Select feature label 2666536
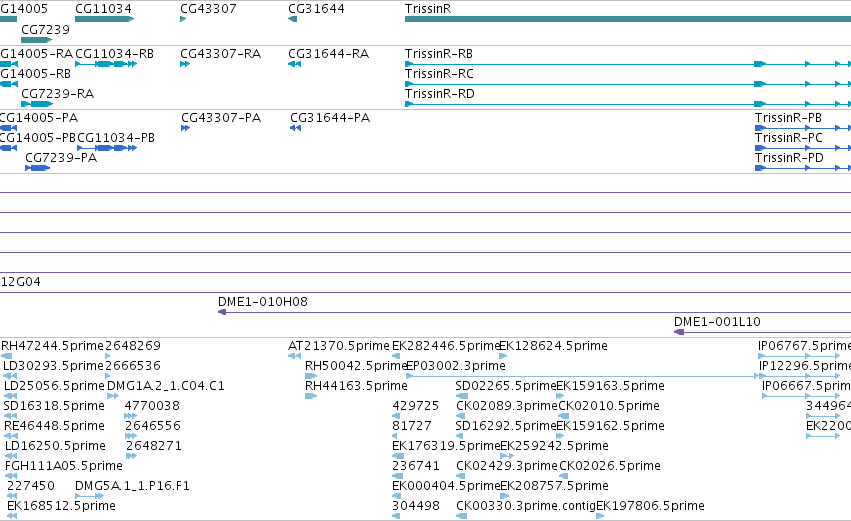This screenshot has width=851, height=521. [x=133, y=366]
